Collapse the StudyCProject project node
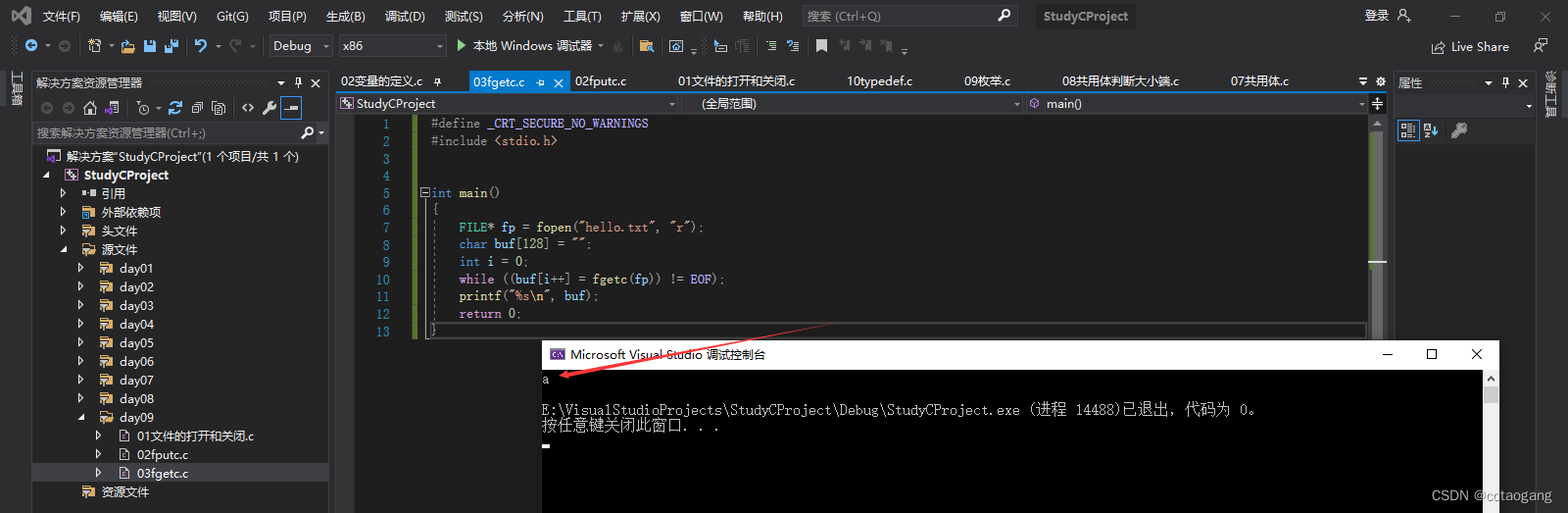1568x513 pixels. pyautogui.click(x=46, y=175)
